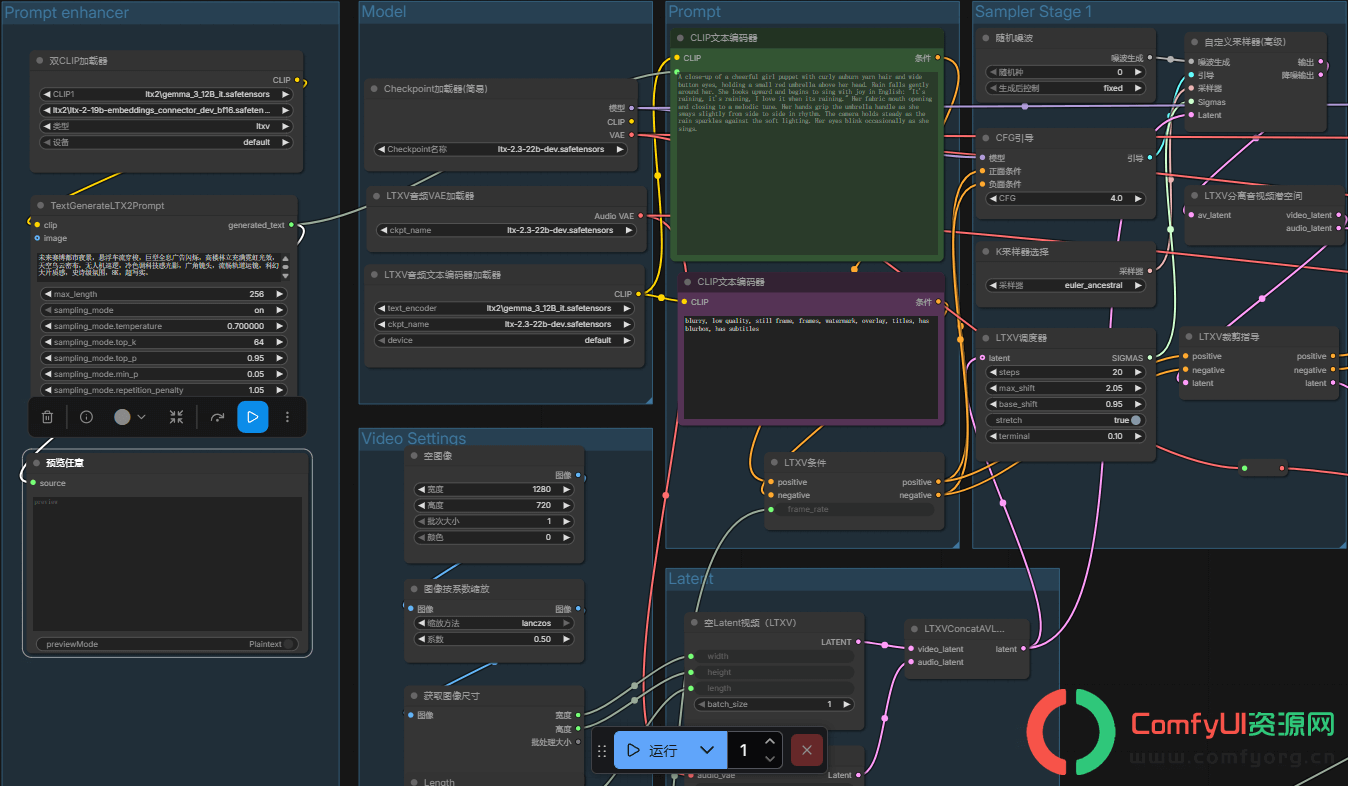Run the selected node with blue play icon
1348x786 pixels.
252,417
